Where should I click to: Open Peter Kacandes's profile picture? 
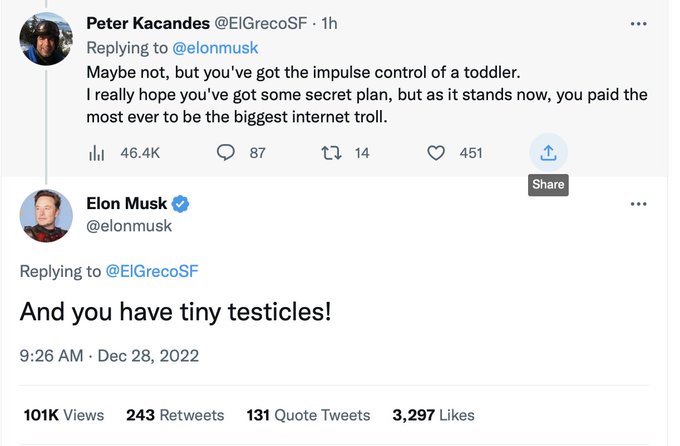(46, 39)
